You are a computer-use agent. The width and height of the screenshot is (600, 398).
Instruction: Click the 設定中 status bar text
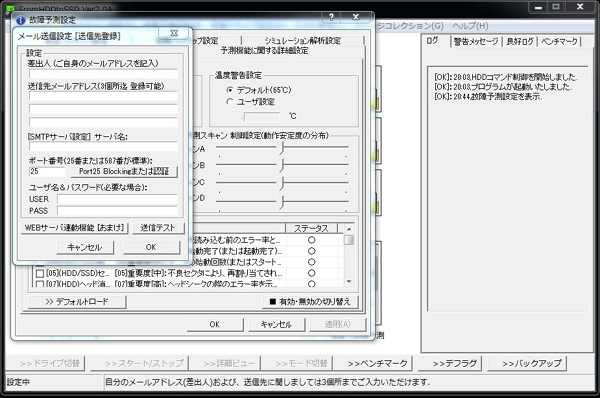18,382
